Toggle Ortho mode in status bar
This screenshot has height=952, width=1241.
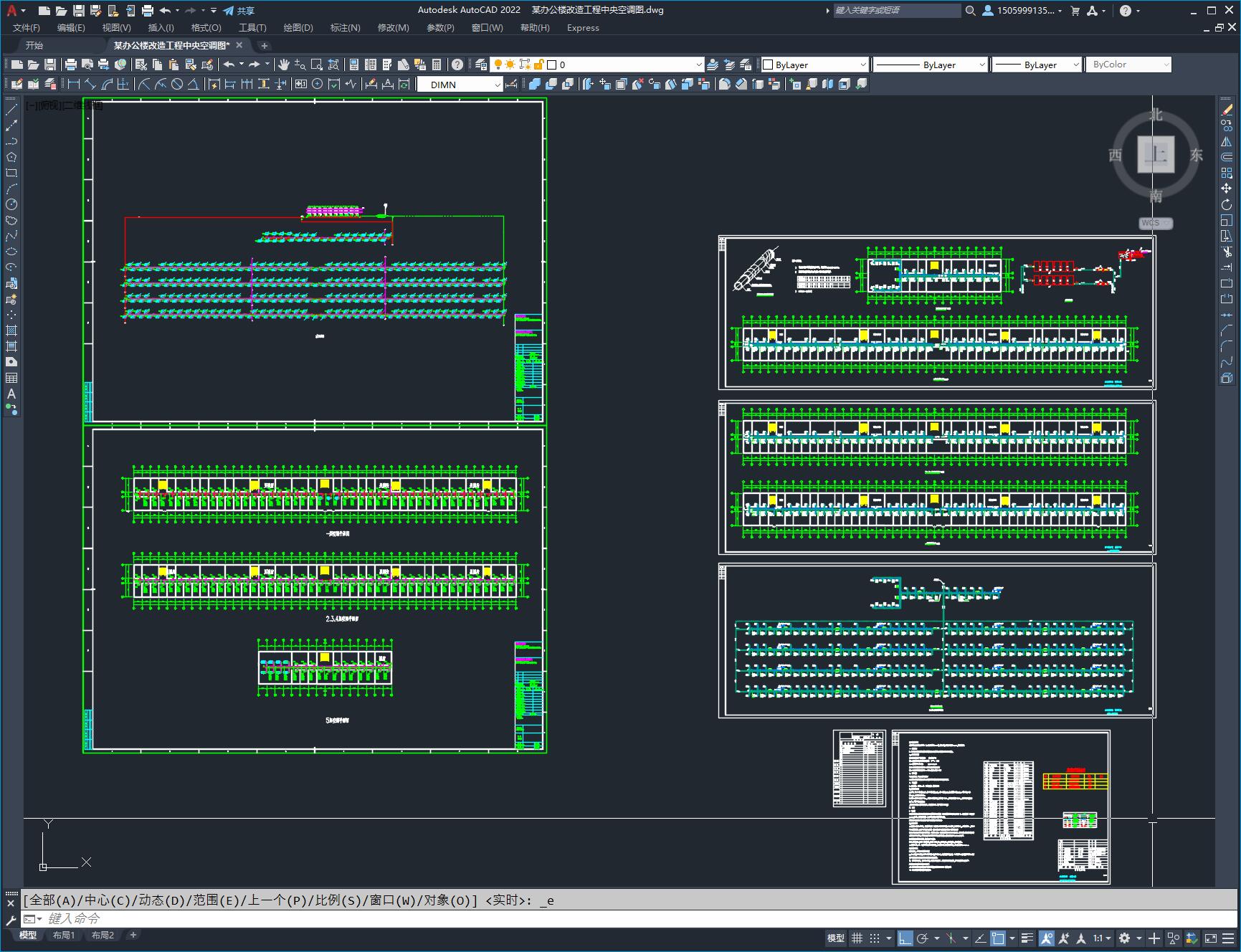905,938
